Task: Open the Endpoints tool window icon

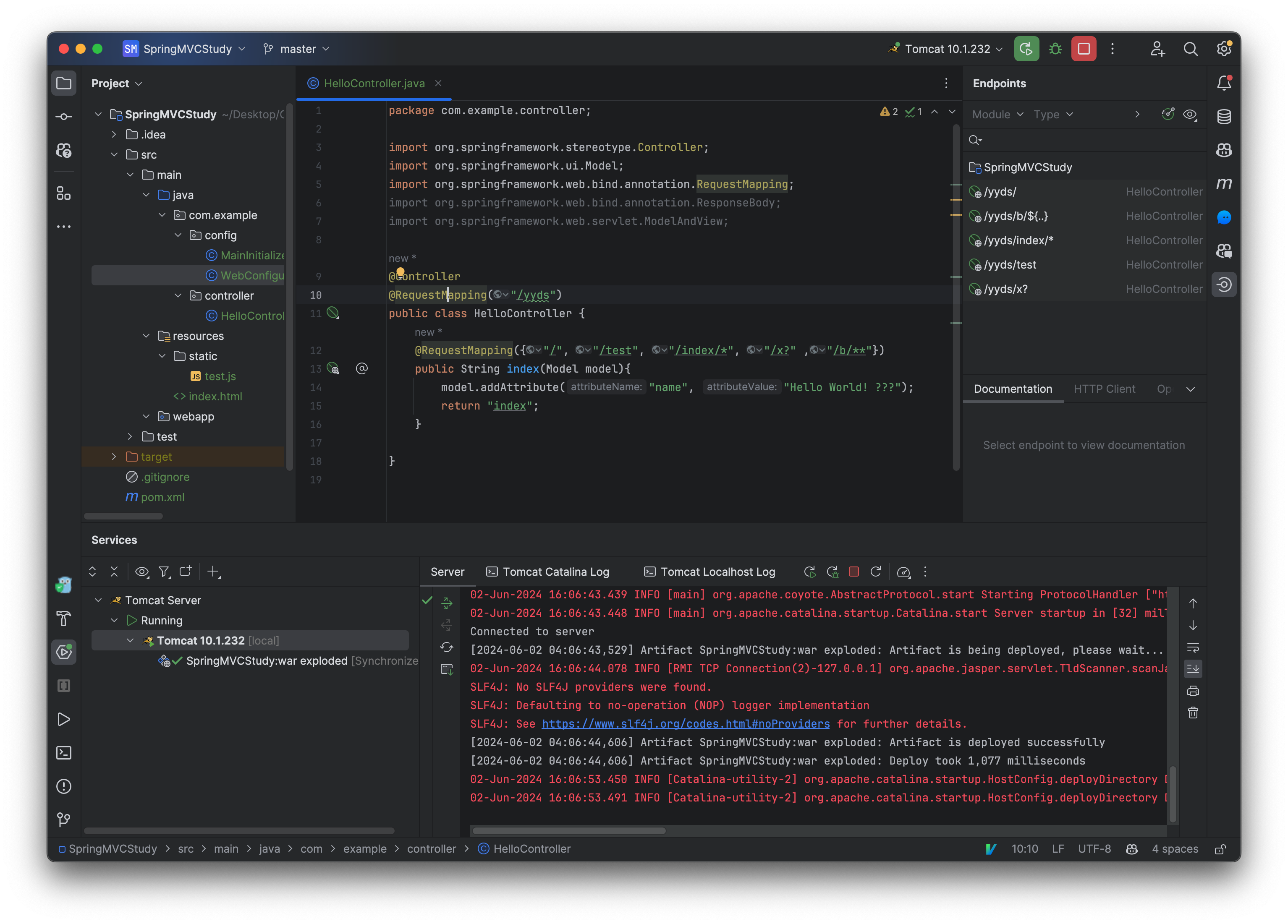Action: 1224,285
